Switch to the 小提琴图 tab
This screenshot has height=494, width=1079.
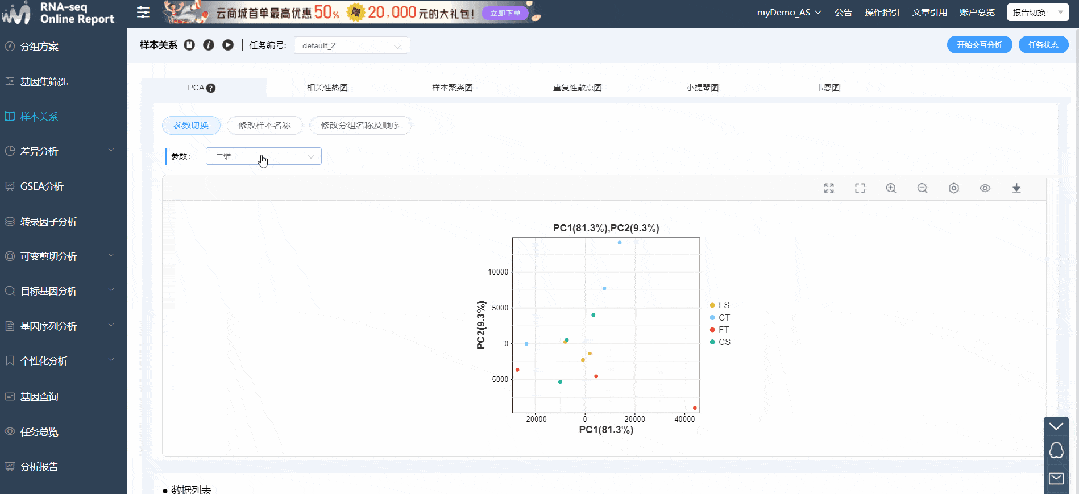pyautogui.click(x=702, y=88)
